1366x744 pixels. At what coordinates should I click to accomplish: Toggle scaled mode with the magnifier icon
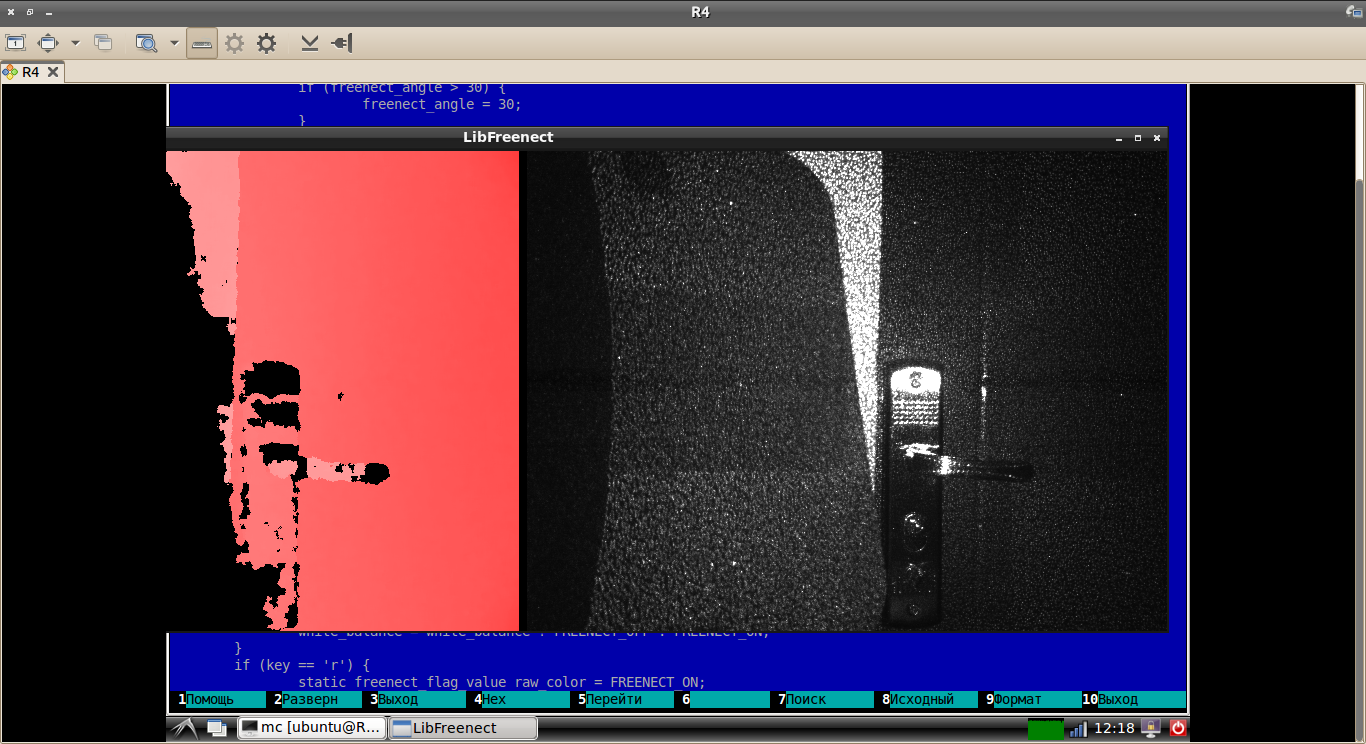pyautogui.click(x=147, y=43)
